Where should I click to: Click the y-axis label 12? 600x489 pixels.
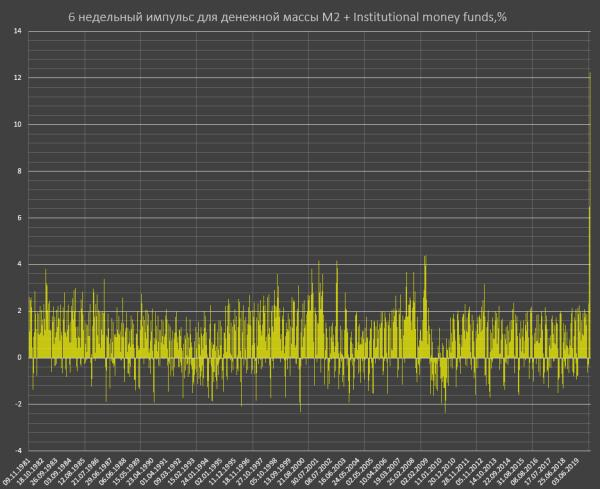click(18, 78)
